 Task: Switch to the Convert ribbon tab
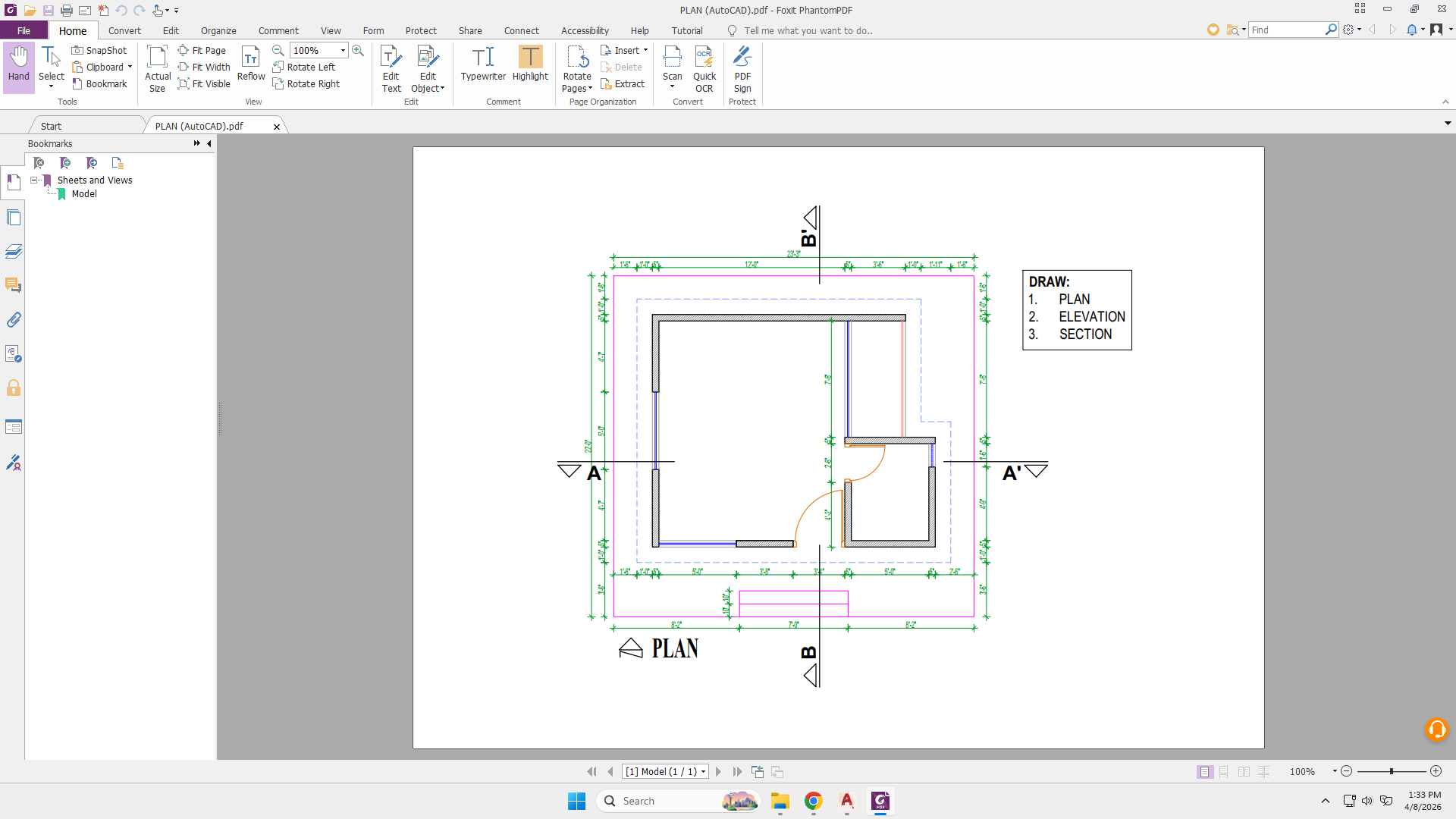tap(124, 31)
